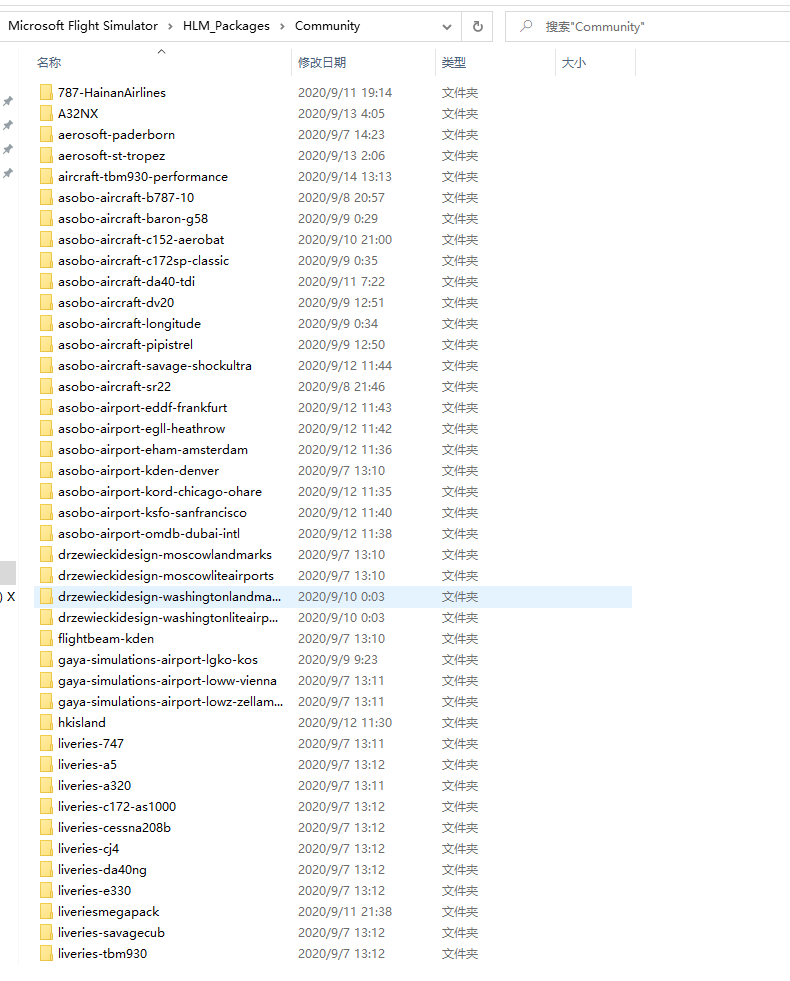Select asobo-airport-ksfo-sanfrancisco folder name
Viewport: 790px width, 981px height.
click(152, 512)
